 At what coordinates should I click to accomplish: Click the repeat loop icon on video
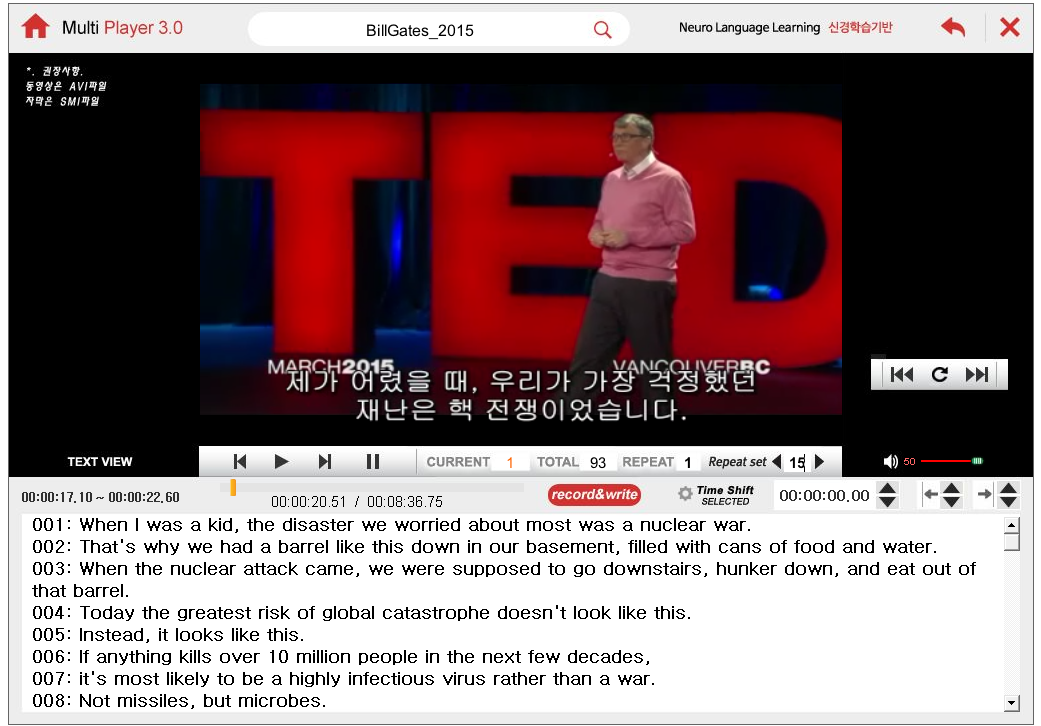(x=939, y=374)
